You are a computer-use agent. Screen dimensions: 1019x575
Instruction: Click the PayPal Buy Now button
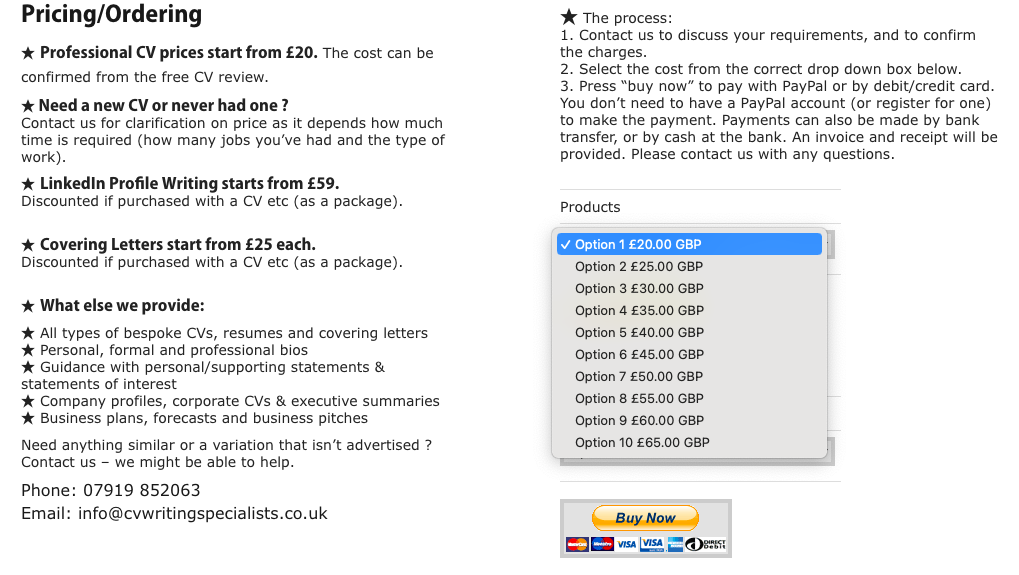[x=645, y=518]
